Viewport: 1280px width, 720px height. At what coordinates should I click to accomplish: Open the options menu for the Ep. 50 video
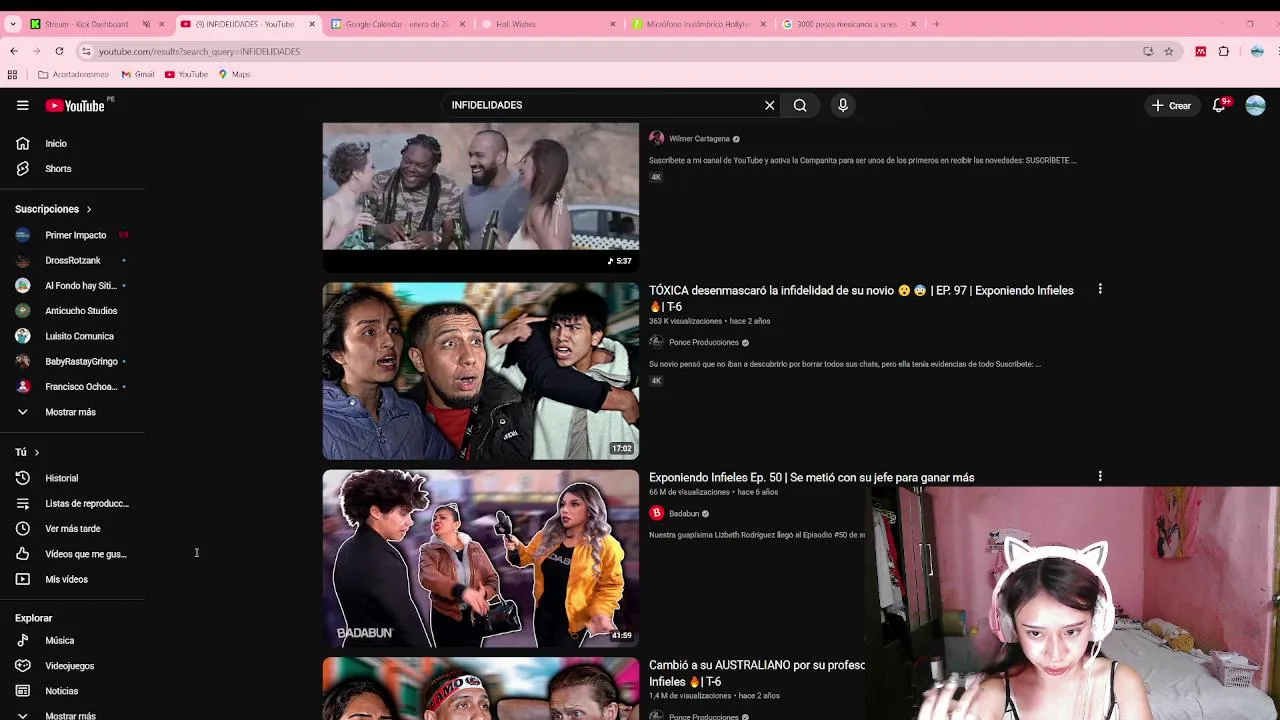point(1100,477)
